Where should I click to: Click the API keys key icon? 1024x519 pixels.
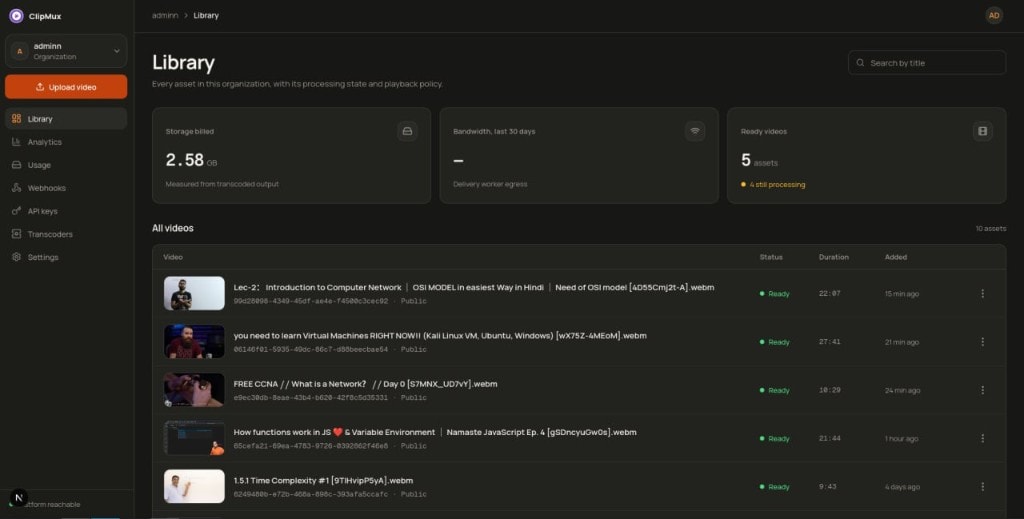click(x=16, y=211)
